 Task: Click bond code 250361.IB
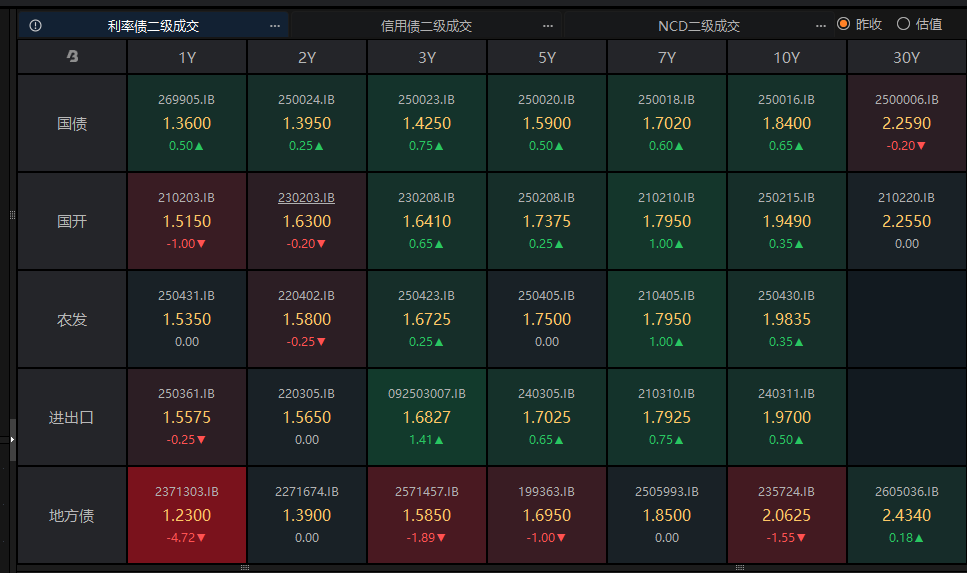(x=186, y=394)
